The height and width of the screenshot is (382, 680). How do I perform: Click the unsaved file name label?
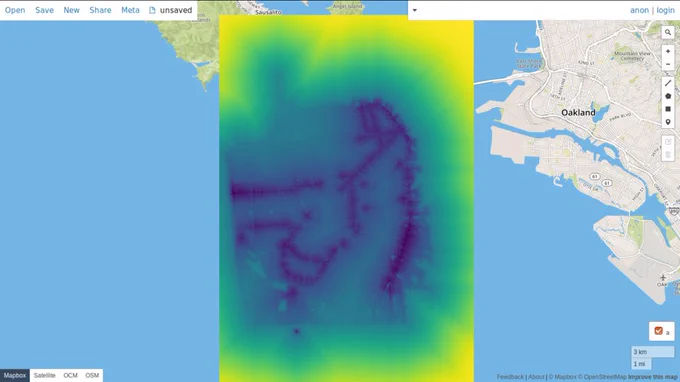pyautogui.click(x=176, y=10)
